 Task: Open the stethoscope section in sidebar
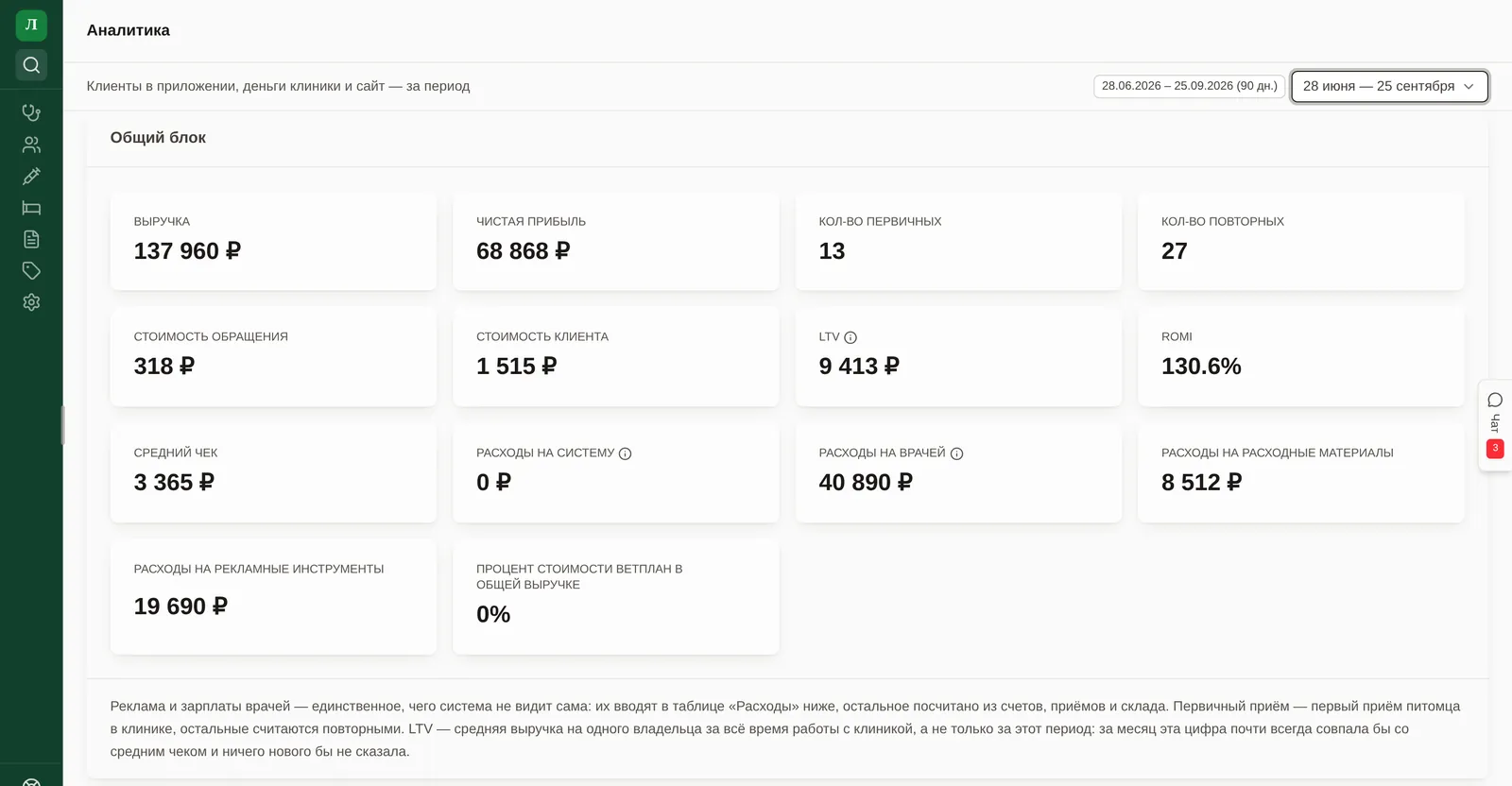pos(31,112)
